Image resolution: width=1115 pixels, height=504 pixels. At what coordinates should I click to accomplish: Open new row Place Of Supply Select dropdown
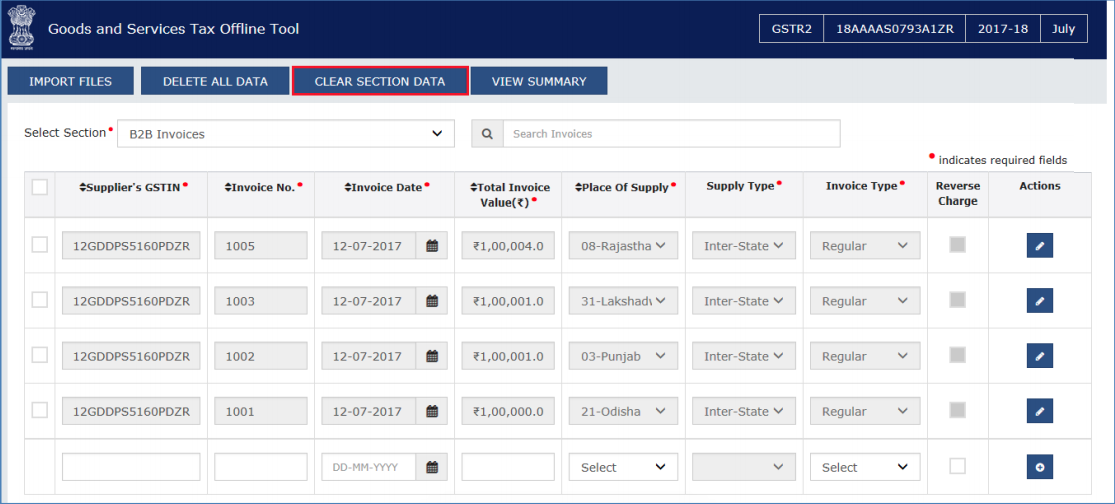coord(623,468)
